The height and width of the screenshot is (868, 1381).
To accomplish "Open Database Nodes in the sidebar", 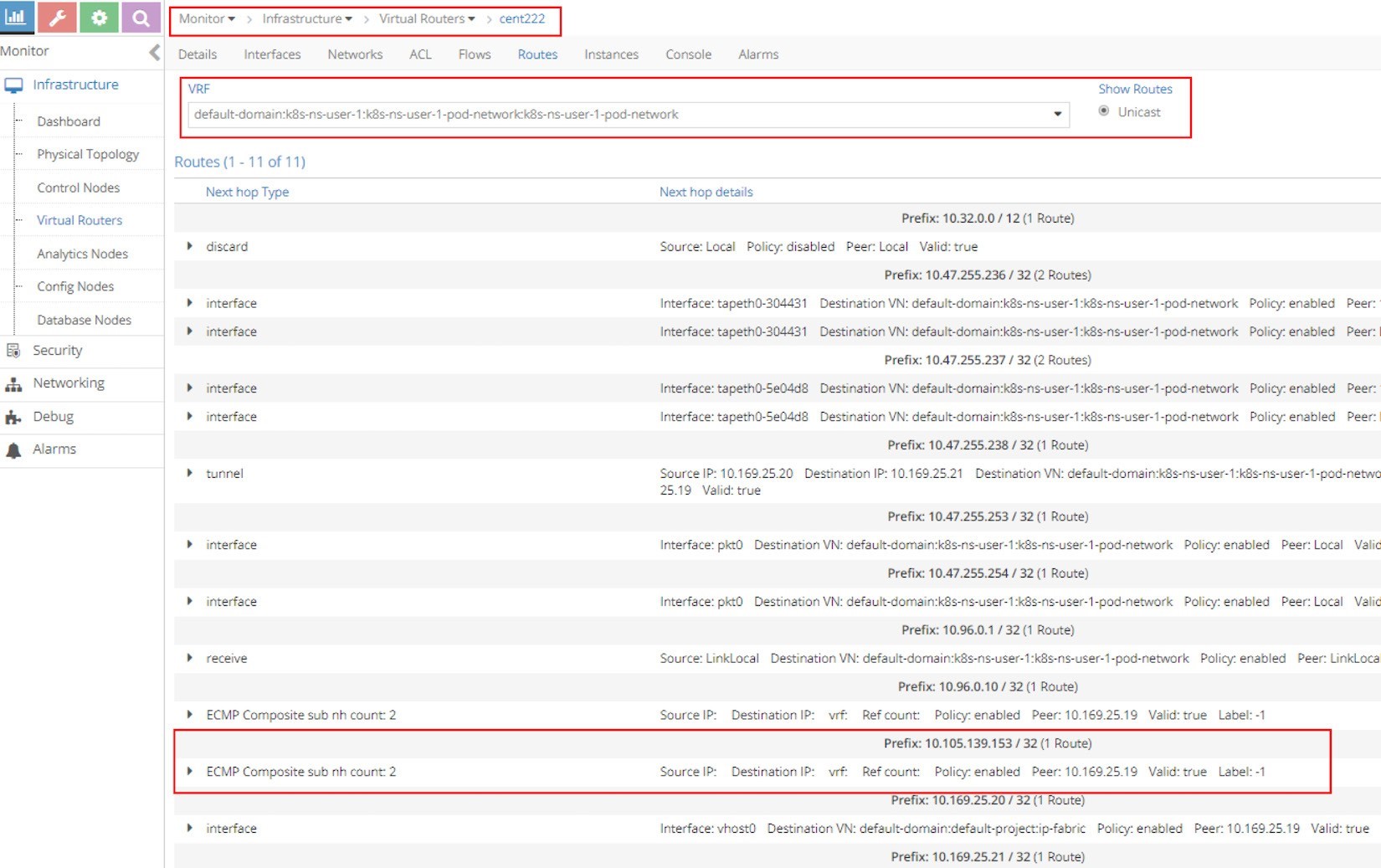I will [x=84, y=320].
